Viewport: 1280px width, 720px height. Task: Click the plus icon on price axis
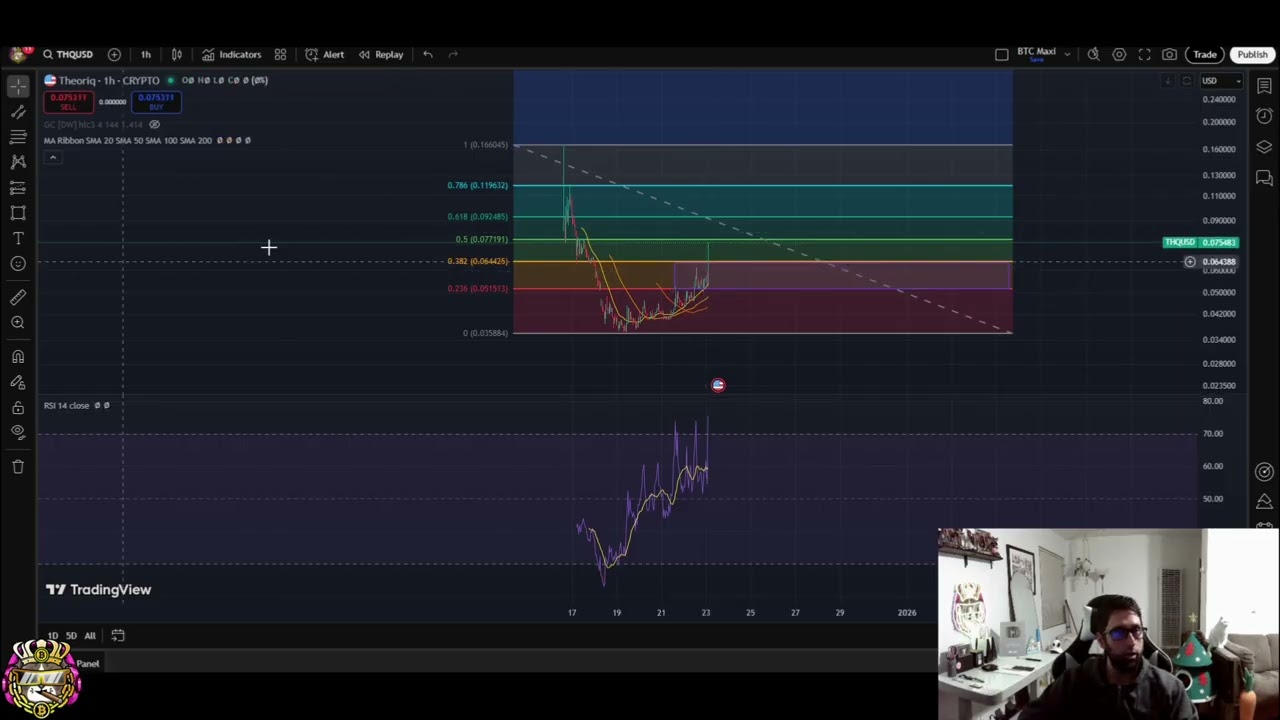click(1190, 262)
